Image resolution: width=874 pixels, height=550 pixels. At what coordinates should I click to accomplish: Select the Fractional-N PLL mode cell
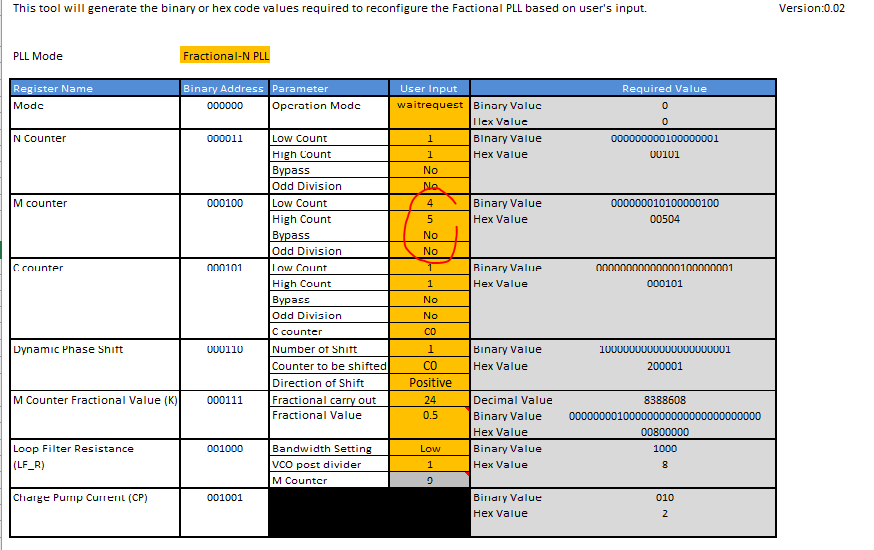click(x=225, y=56)
